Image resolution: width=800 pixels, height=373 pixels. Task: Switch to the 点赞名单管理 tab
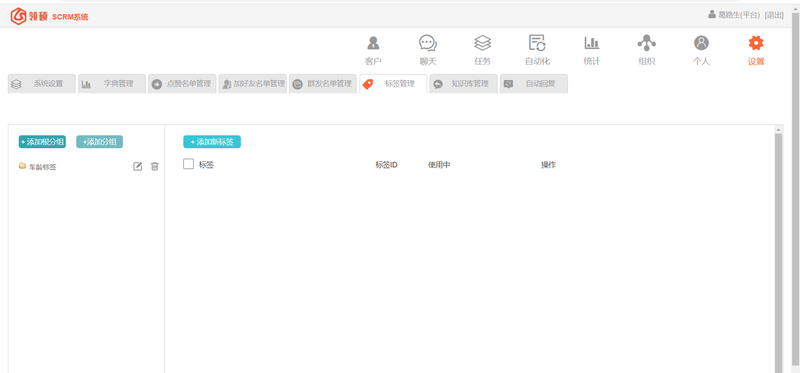click(182, 84)
